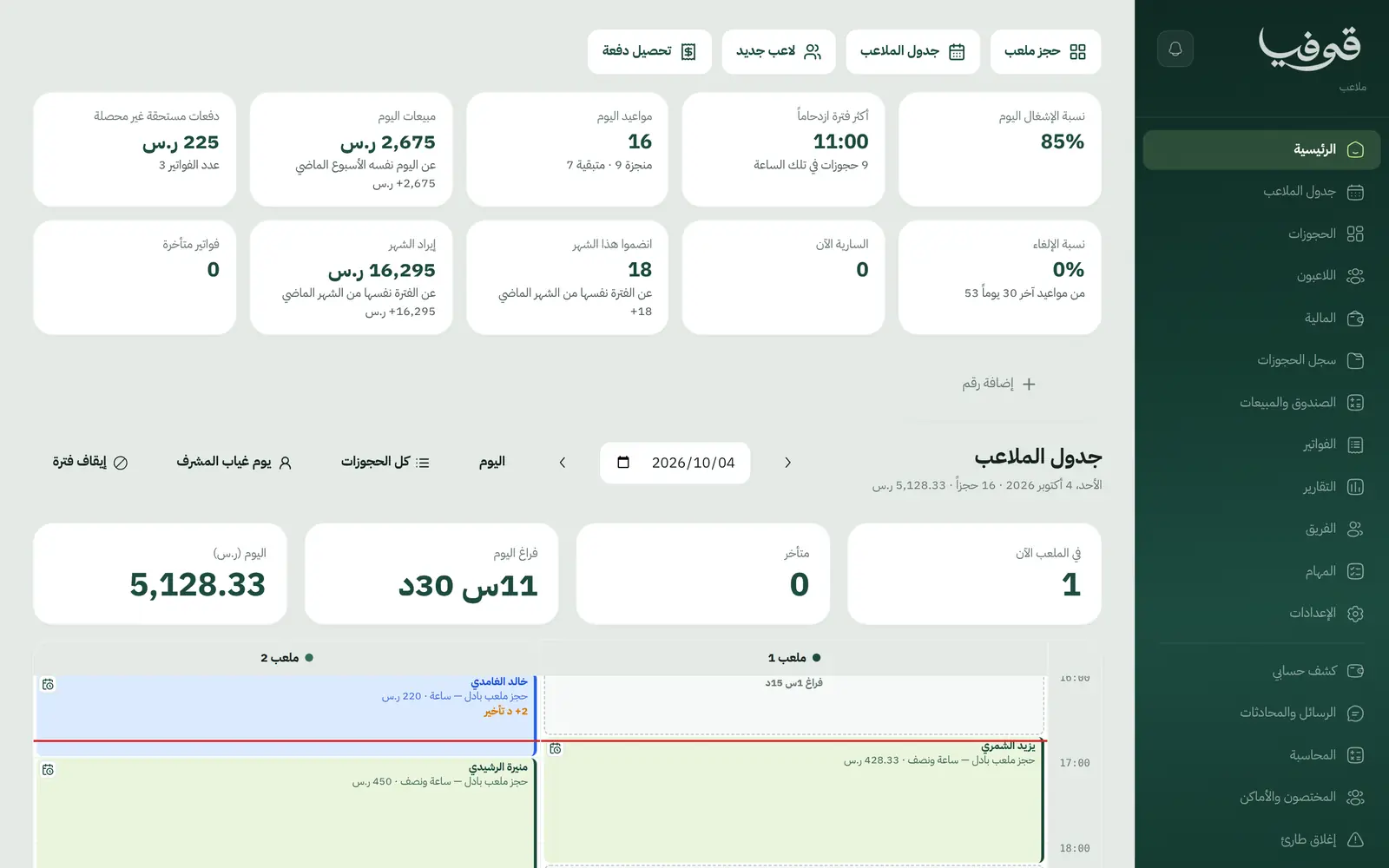Click تحصيل دفعة payment button
The image size is (1389, 868).
[x=649, y=52]
